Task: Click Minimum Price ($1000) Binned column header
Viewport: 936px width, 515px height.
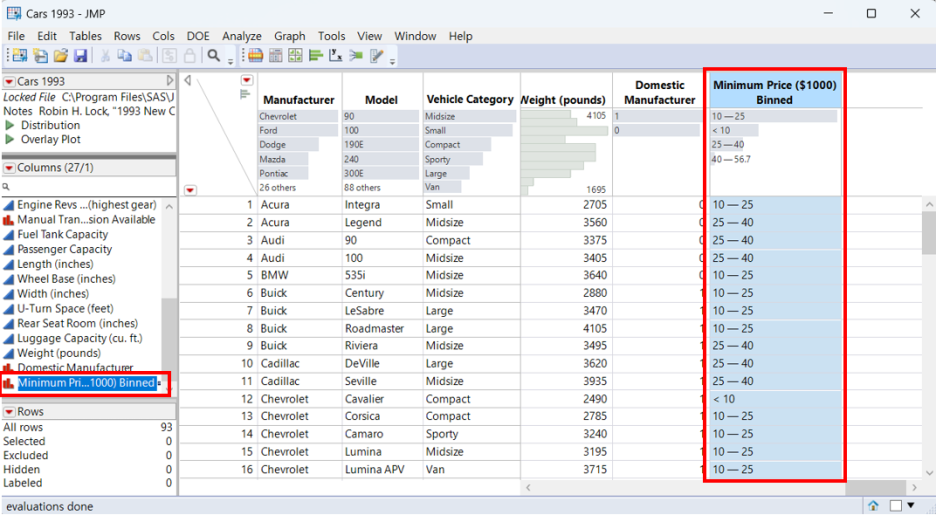Action: (x=775, y=92)
